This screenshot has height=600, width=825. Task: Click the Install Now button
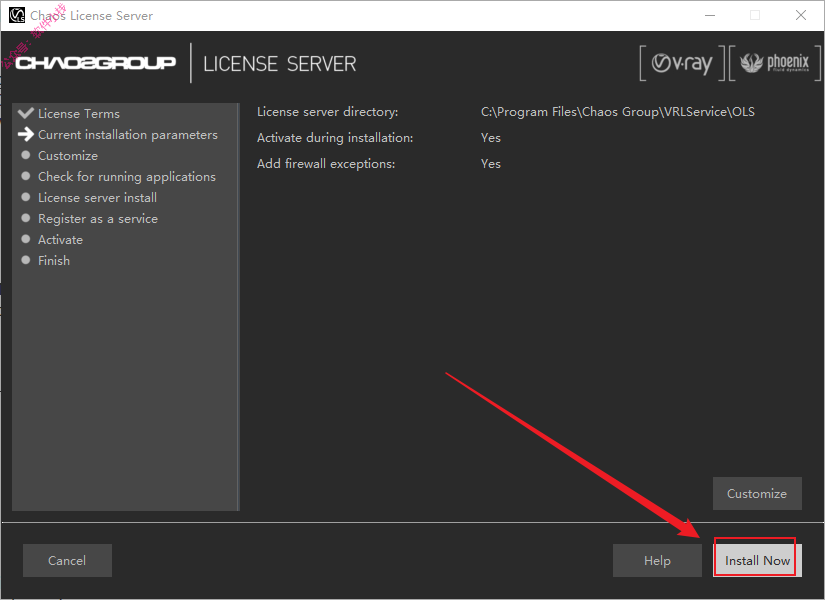pos(757,561)
